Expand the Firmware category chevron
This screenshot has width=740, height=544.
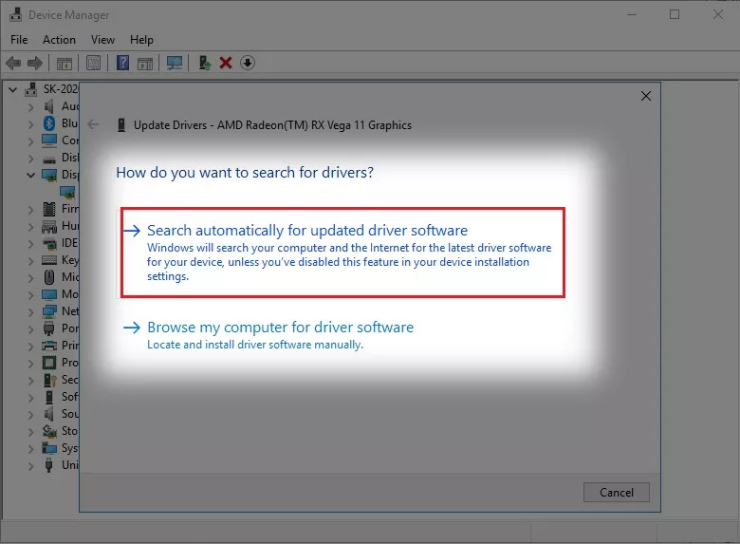(x=31, y=209)
